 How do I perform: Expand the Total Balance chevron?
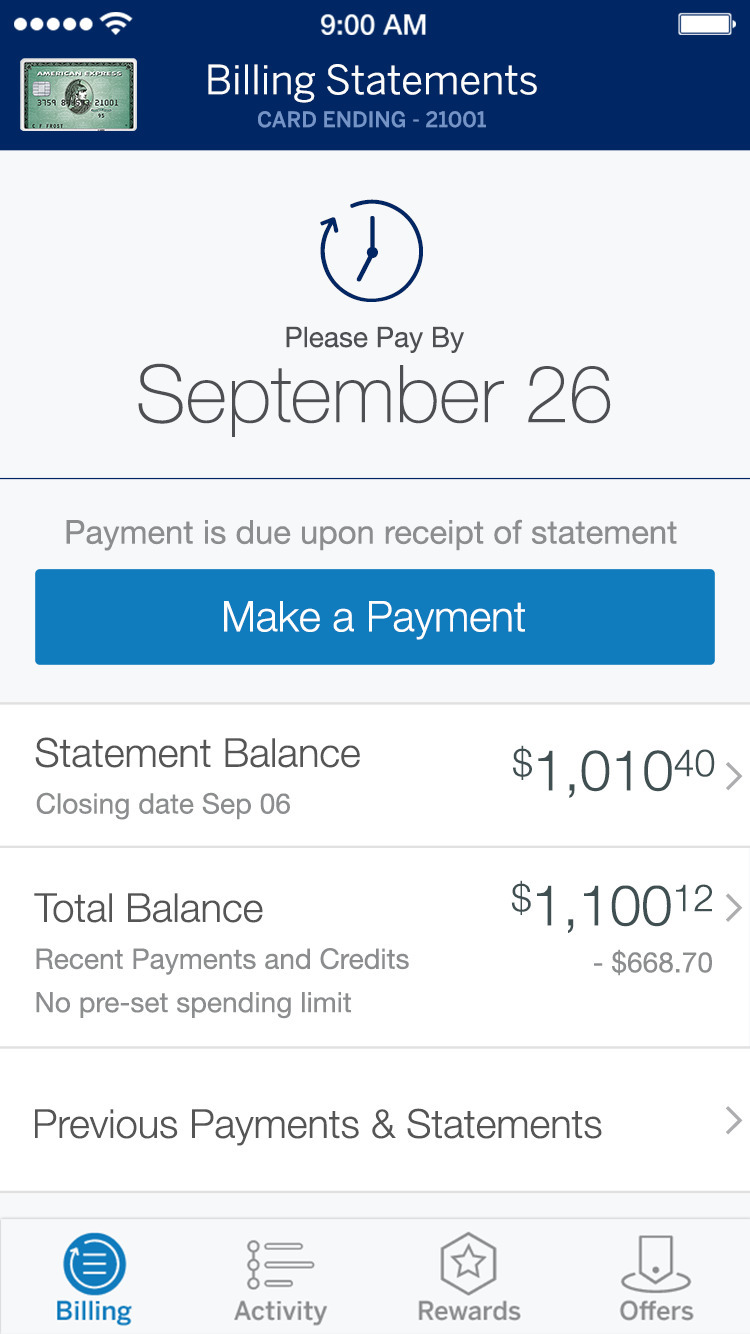coord(733,907)
